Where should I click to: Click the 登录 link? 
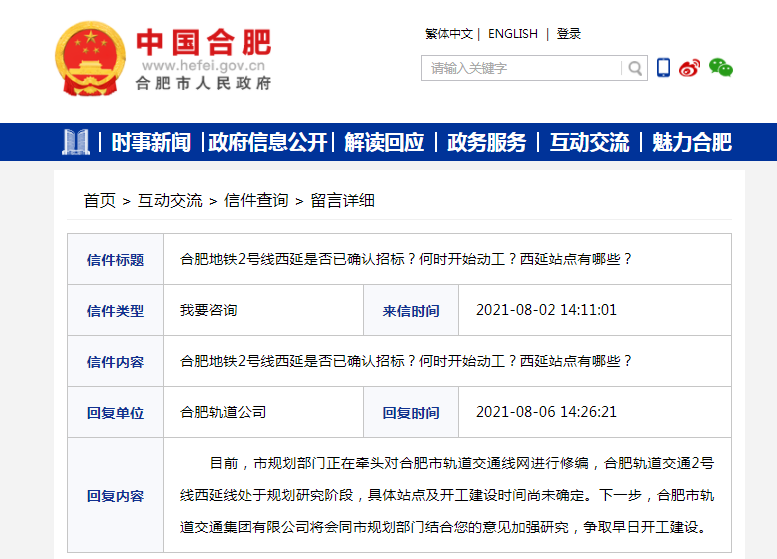(x=569, y=34)
